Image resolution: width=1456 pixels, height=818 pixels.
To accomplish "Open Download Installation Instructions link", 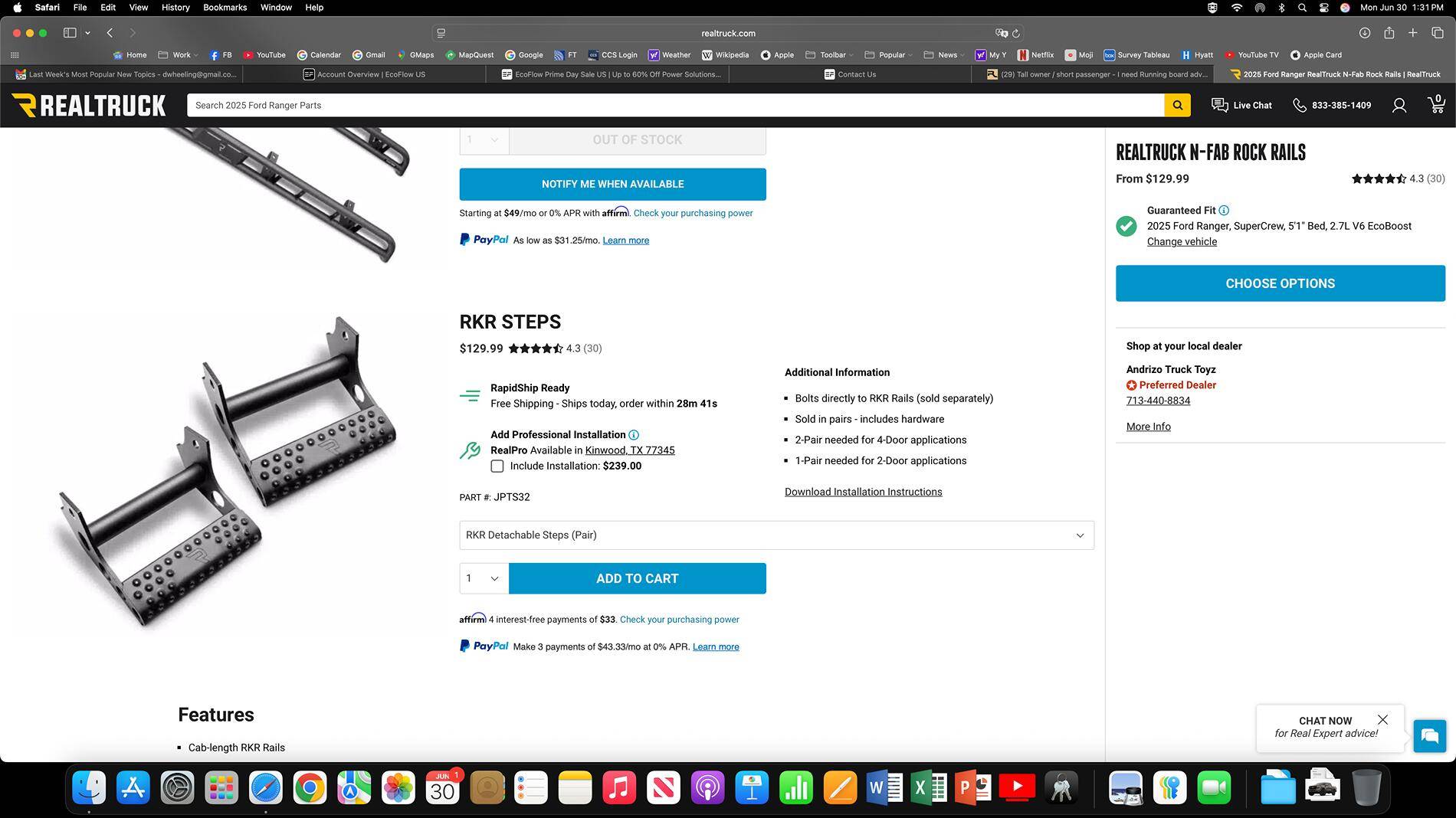I will click(863, 492).
